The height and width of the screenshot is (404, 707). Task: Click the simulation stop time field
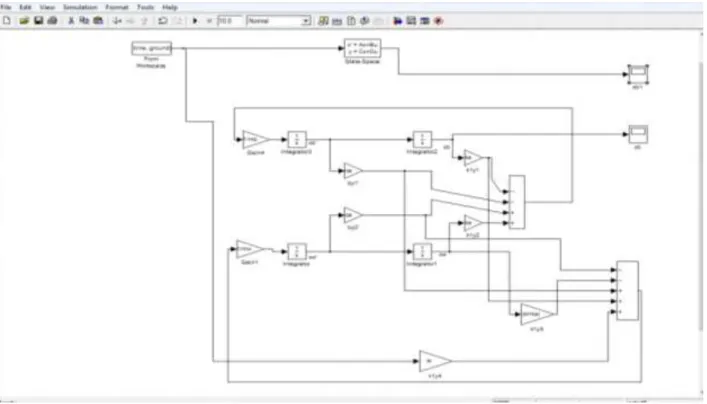pos(230,21)
